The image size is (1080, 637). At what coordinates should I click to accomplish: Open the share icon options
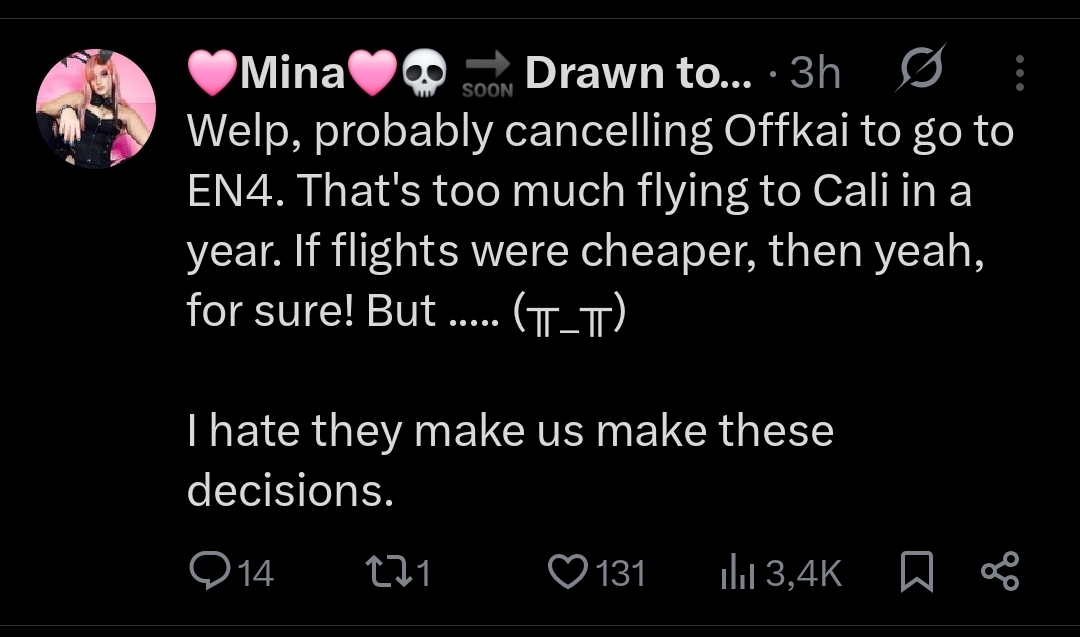[x=999, y=572]
